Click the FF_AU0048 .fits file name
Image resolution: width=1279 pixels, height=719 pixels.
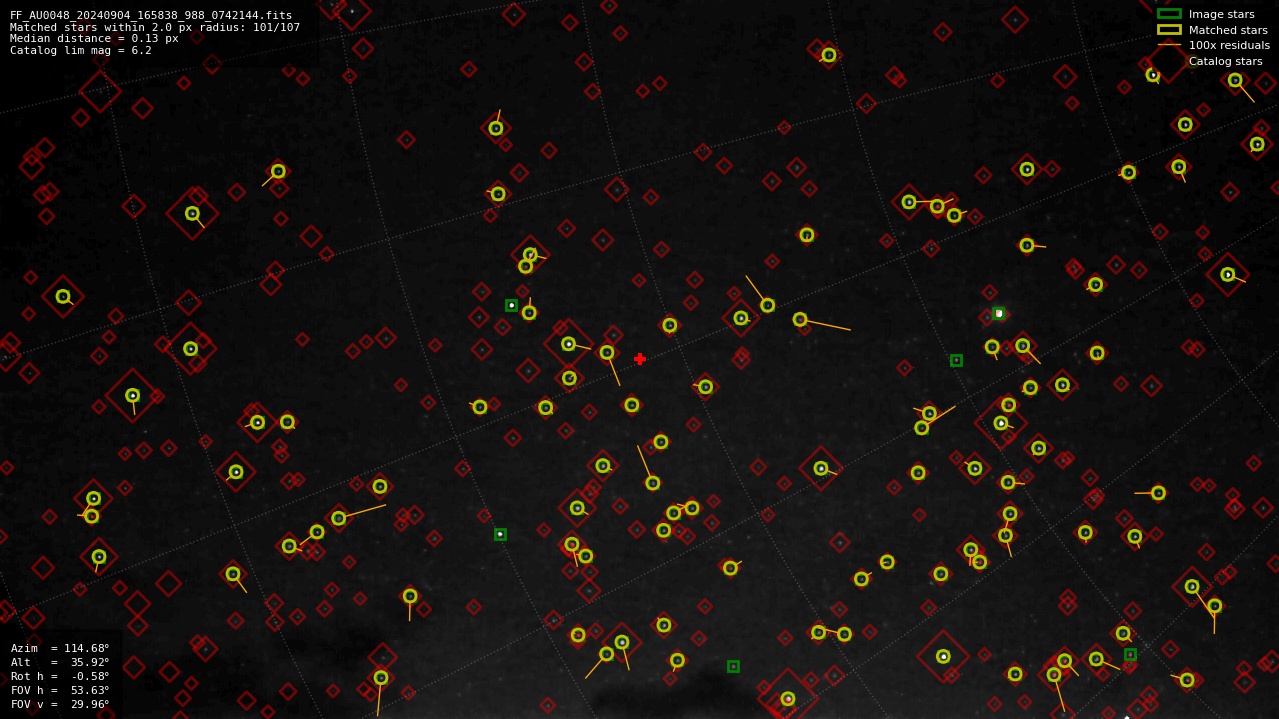point(151,15)
